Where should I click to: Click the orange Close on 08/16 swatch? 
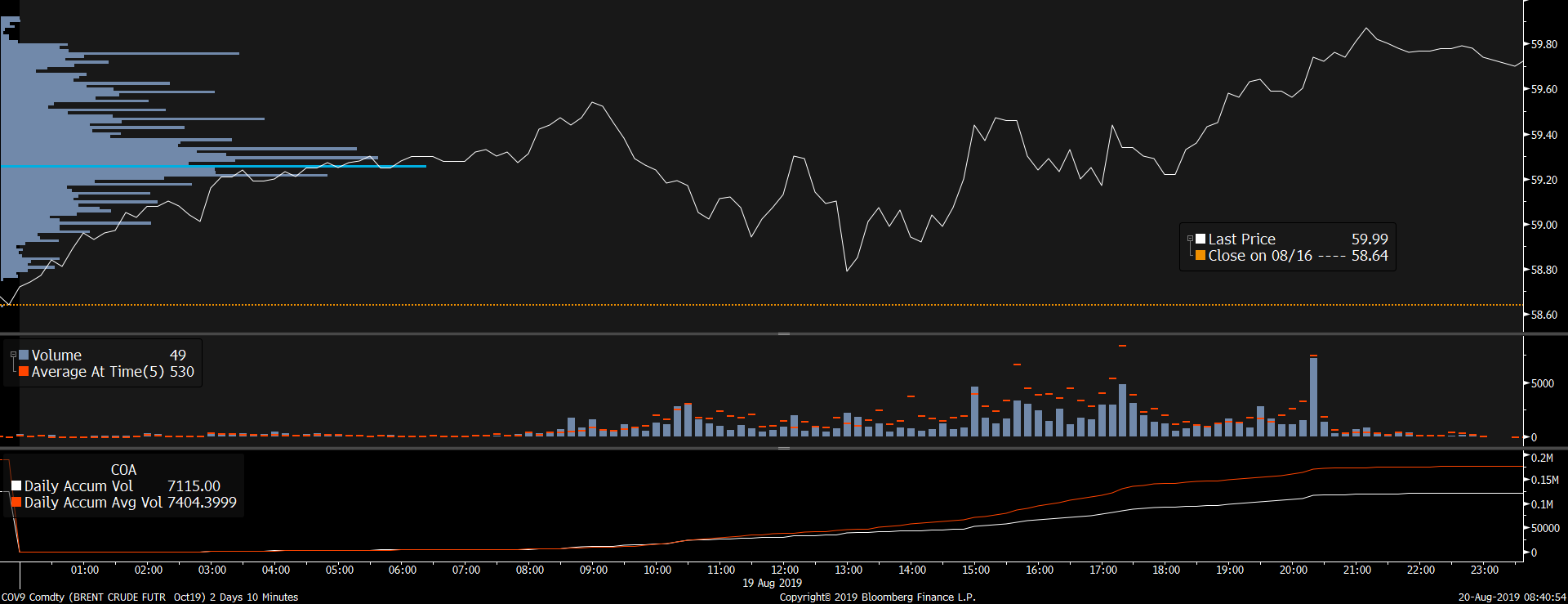point(1200,256)
